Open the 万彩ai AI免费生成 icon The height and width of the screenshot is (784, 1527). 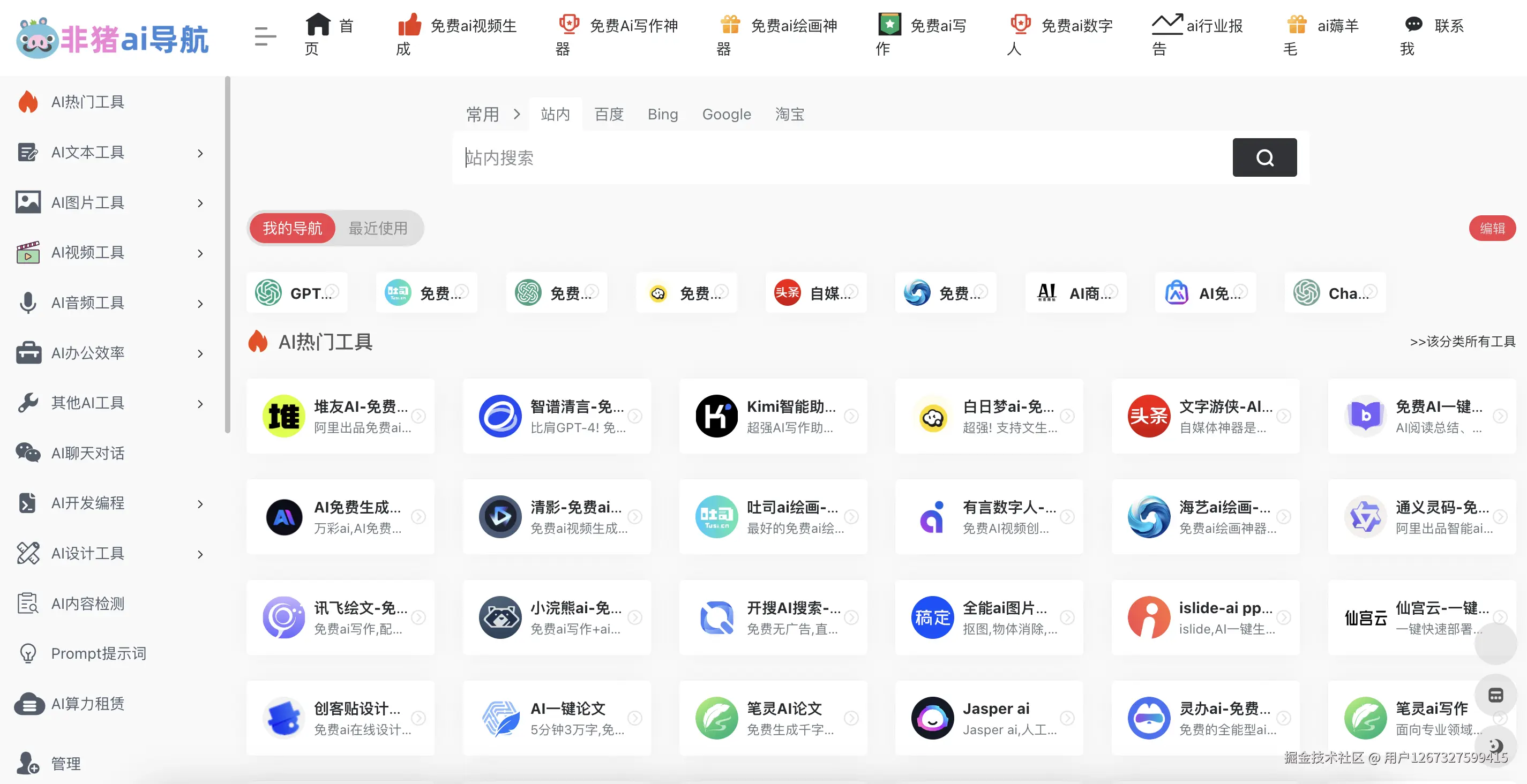click(284, 517)
